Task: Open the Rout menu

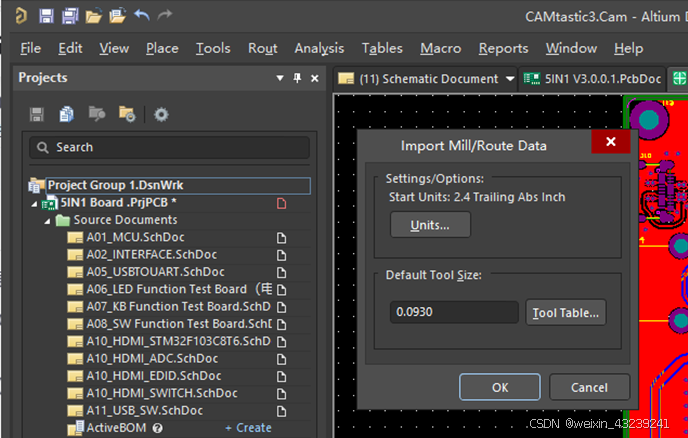Action: click(x=263, y=48)
